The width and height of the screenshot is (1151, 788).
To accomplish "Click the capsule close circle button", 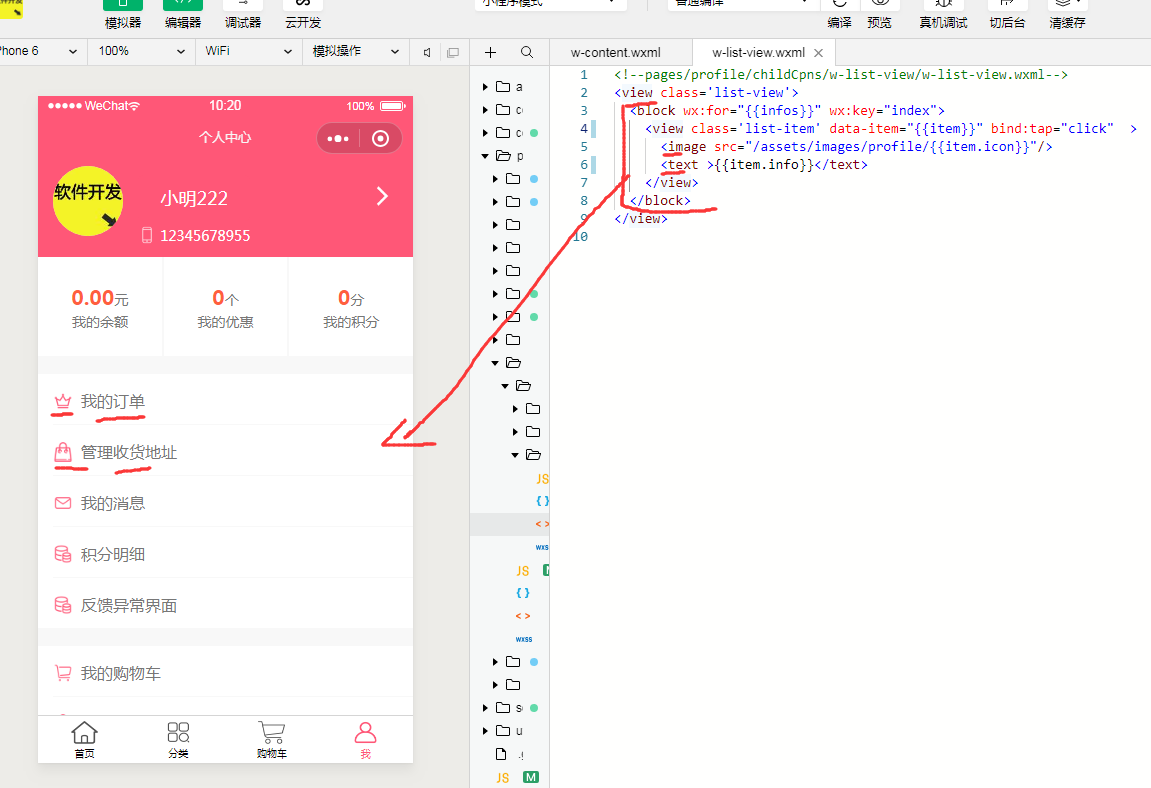I will click(x=380, y=139).
